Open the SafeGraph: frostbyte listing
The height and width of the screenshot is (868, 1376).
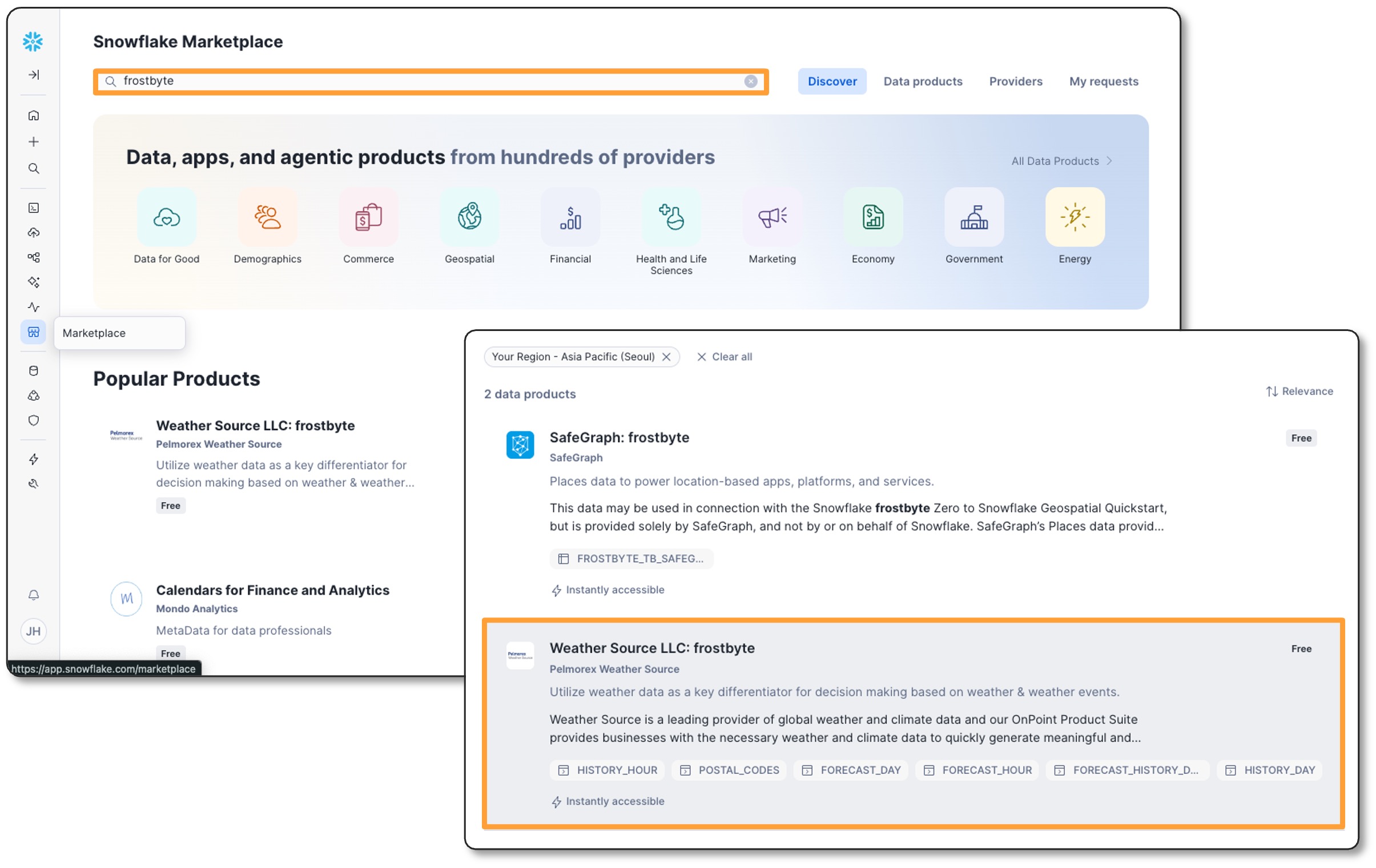tap(619, 438)
